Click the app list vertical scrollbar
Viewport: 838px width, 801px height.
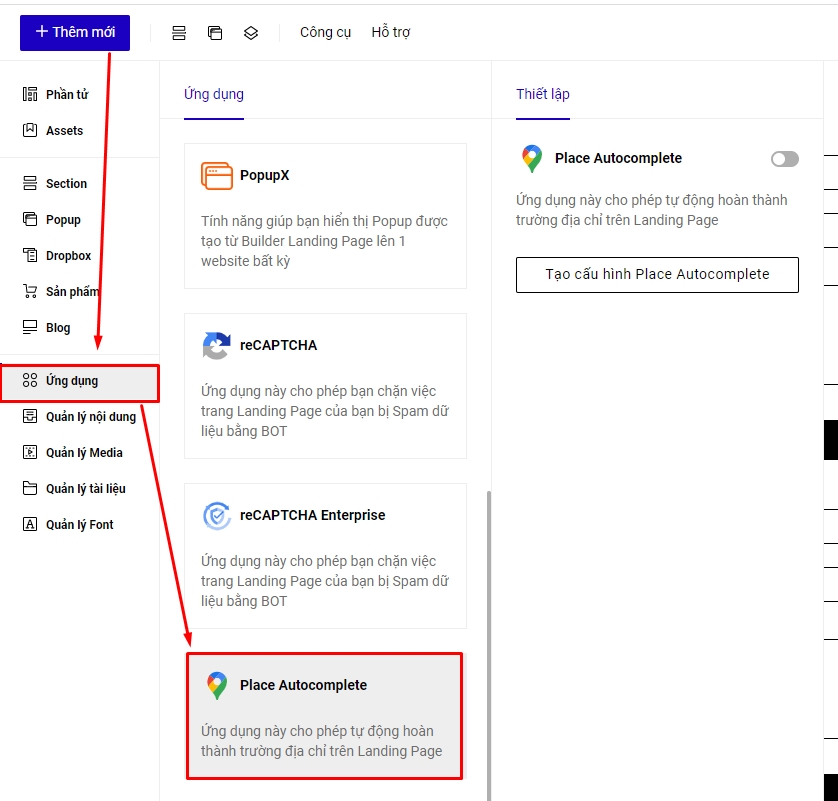click(489, 640)
